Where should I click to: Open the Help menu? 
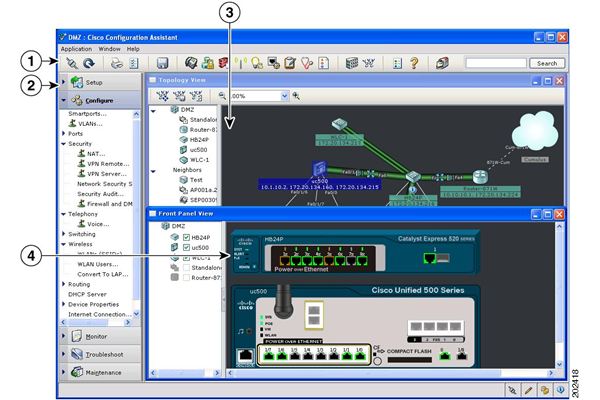click(x=133, y=49)
